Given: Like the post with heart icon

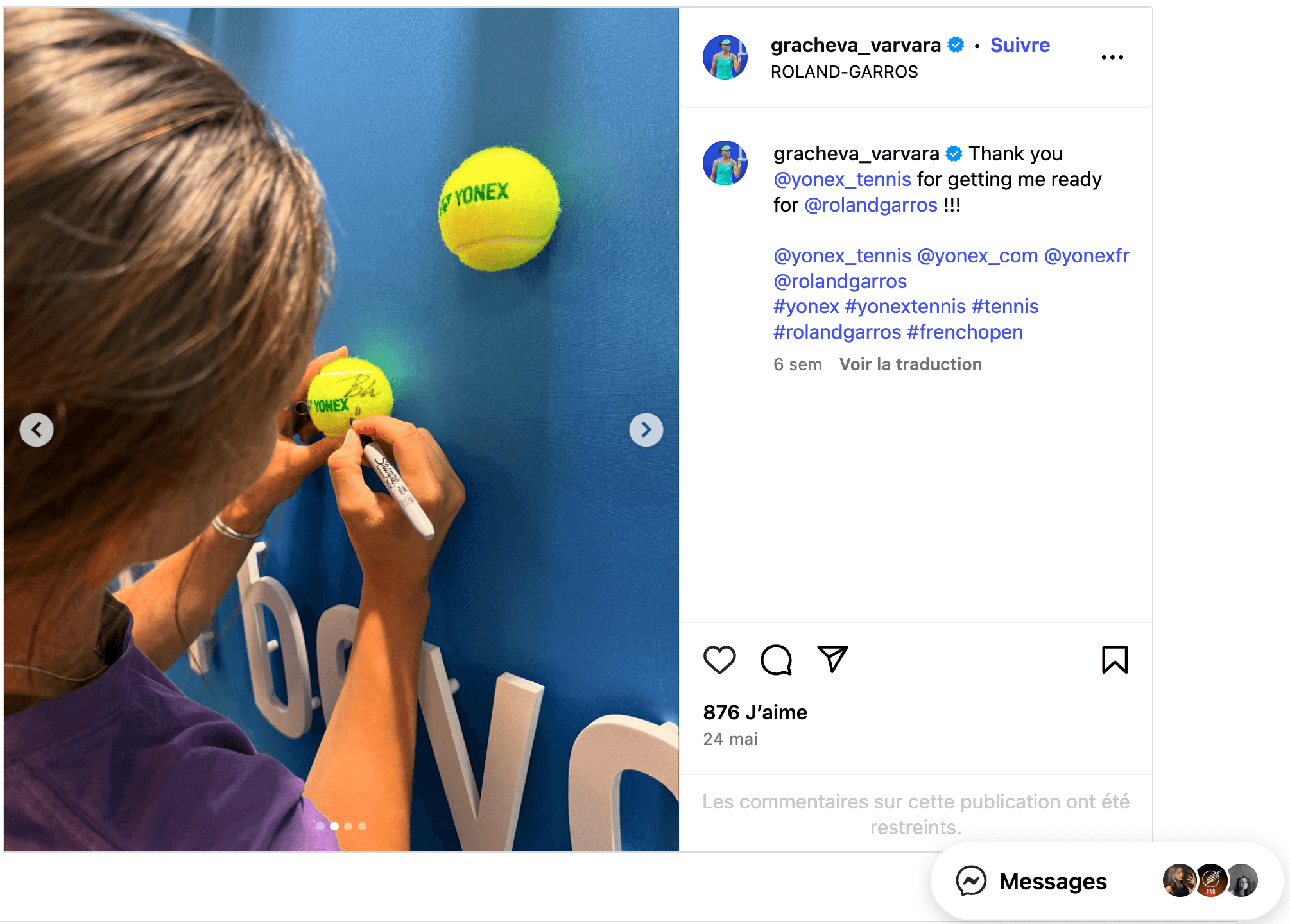Looking at the screenshot, I should tap(719, 660).
